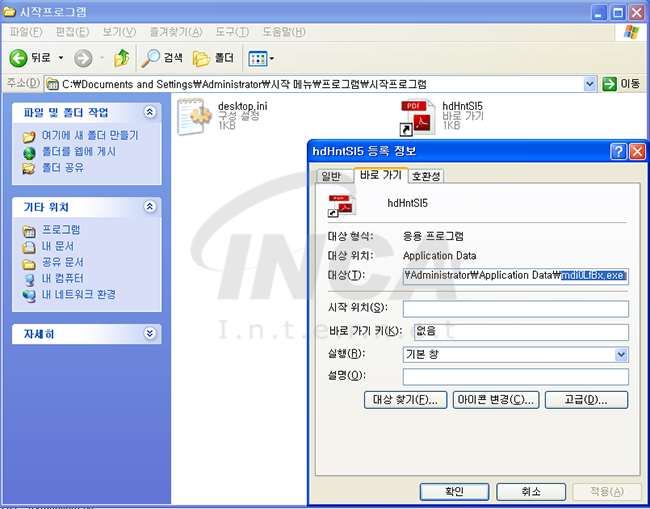Image resolution: width=650 pixels, height=509 pixels.
Task: Click the 뒤로 label in the toolbar
Action: tap(41, 58)
